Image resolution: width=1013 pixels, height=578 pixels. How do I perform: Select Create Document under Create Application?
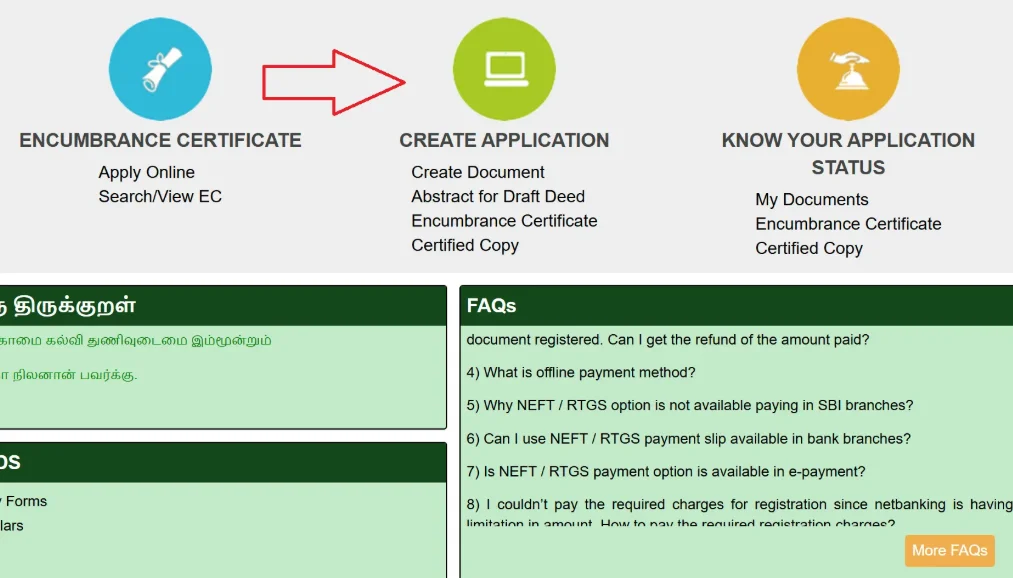(x=478, y=172)
